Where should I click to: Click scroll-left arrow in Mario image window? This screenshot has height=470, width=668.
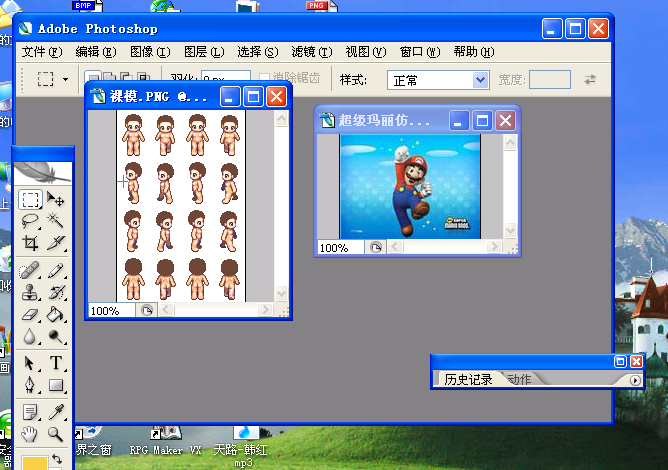pos(395,246)
